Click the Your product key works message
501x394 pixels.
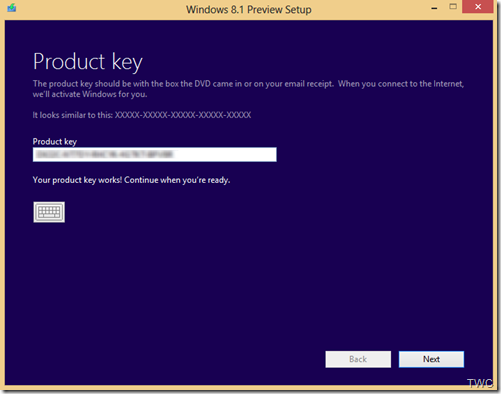[x=131, y=180]
